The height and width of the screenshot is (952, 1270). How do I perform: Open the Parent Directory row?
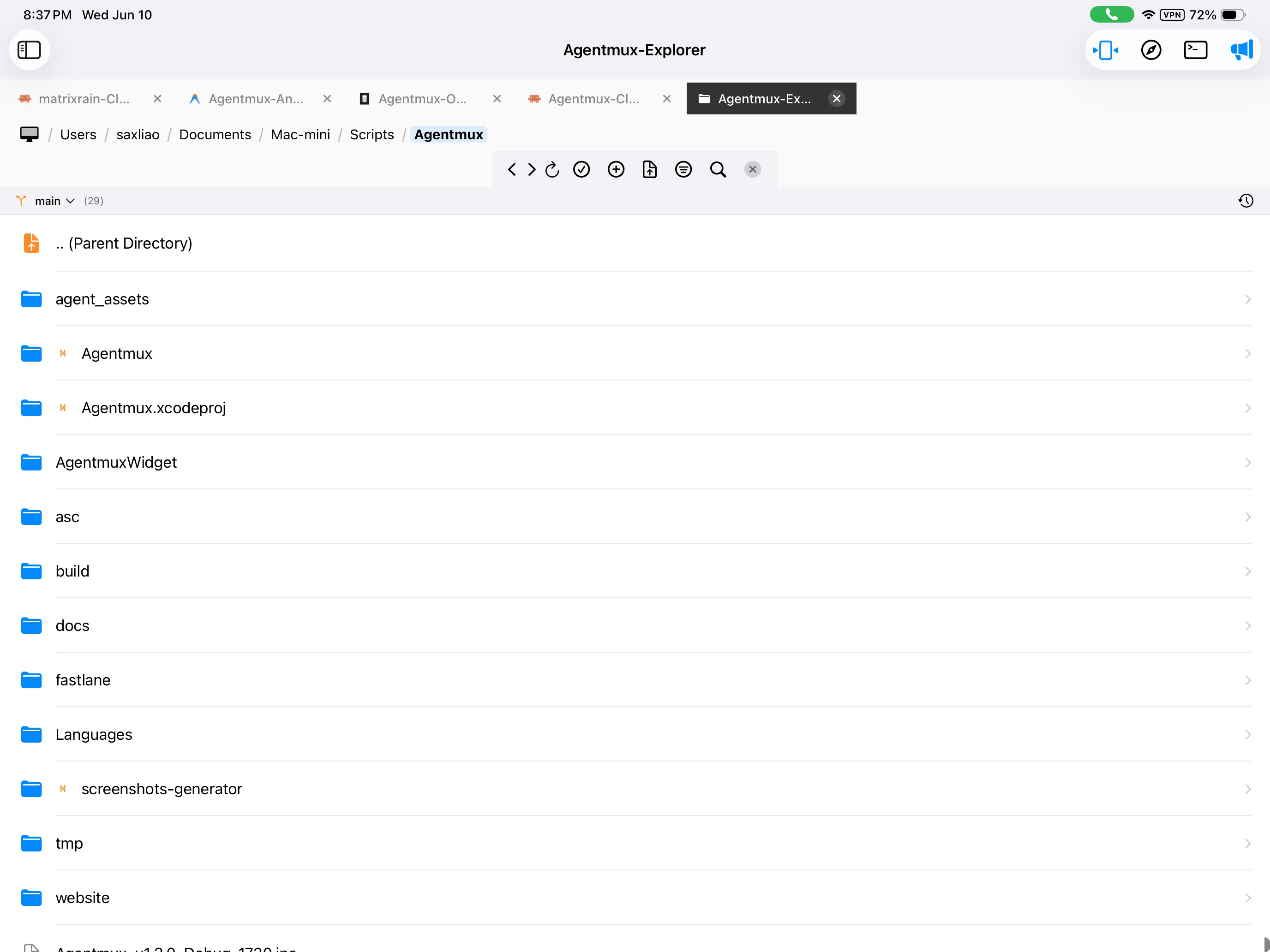coord(635,244)
